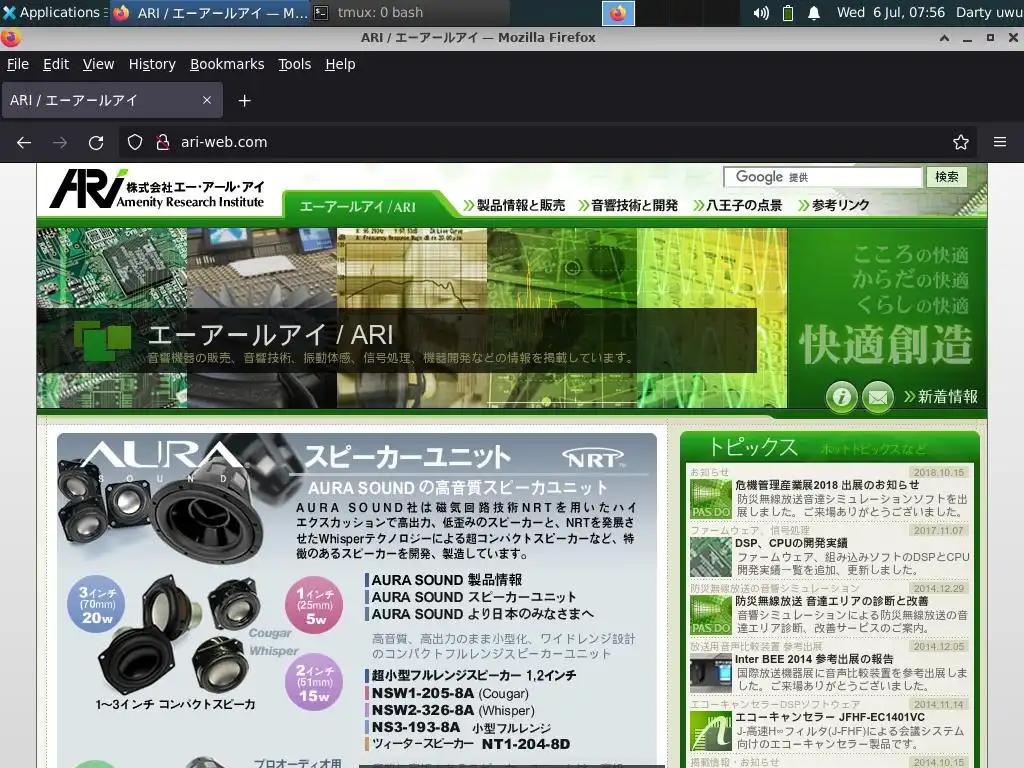Click the 検索 search button

click(x=946, y=177)
